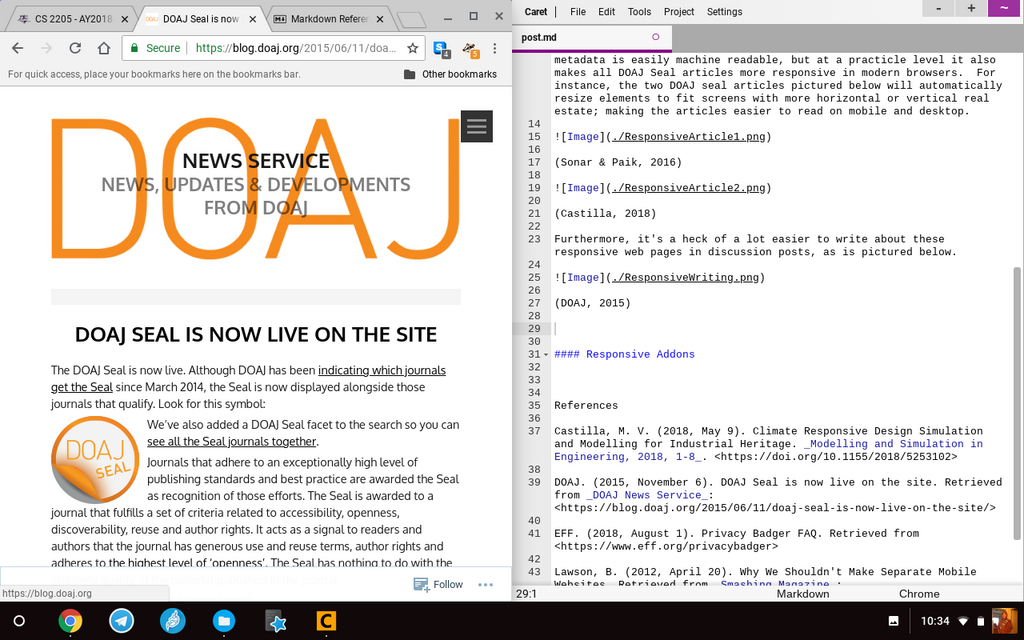This screenshot has width=1024, height=640.
Task: Collapse the Responsive Addons heading fold
Action: [x=547, y=355]
